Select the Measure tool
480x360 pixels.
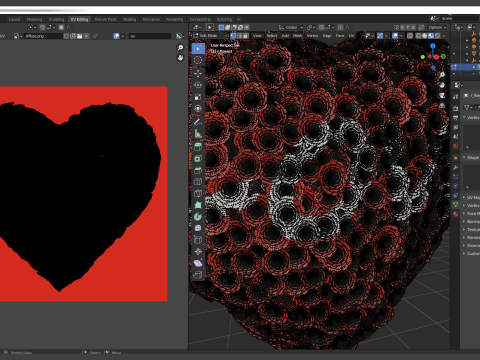(198, 134)
